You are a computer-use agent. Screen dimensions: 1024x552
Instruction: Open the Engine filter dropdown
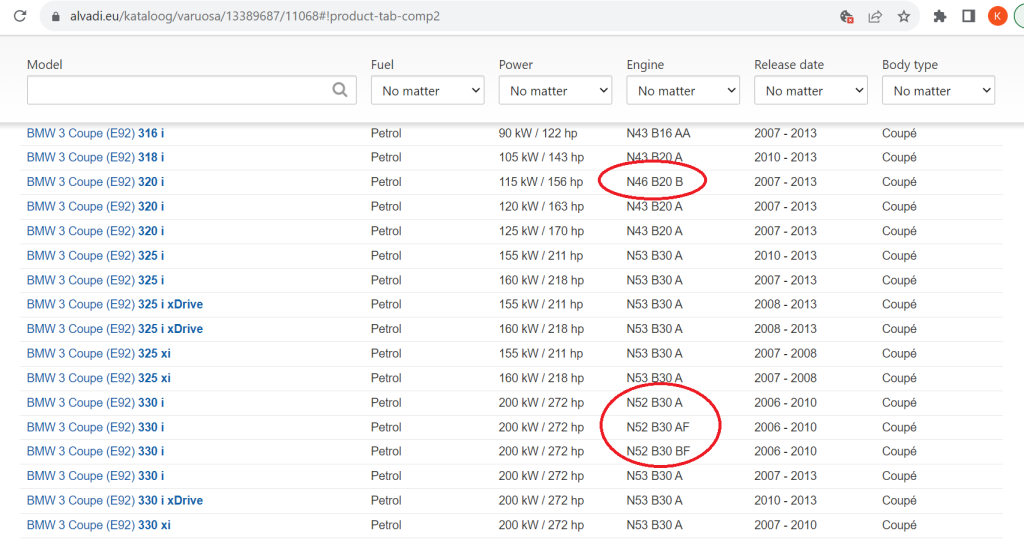click(683, 91)
